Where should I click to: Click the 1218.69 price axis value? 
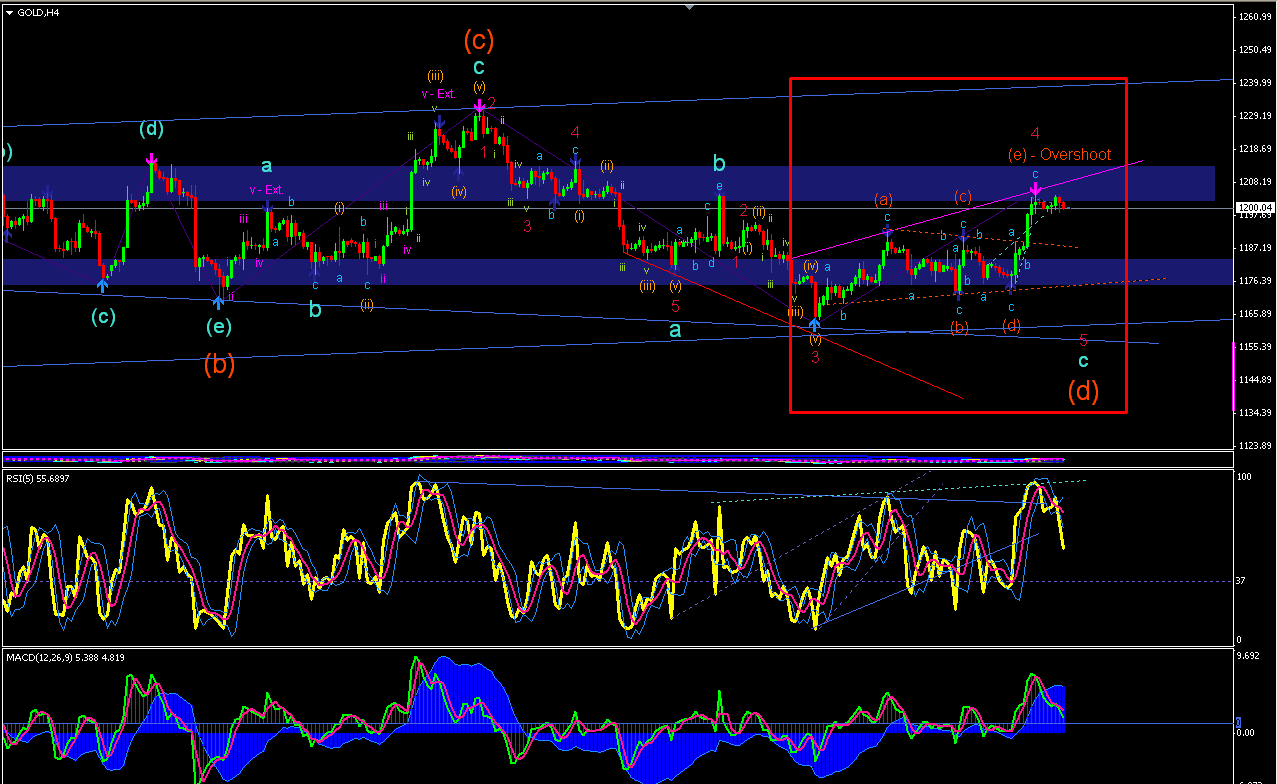pyautogui.click(x=1257, y=149)
